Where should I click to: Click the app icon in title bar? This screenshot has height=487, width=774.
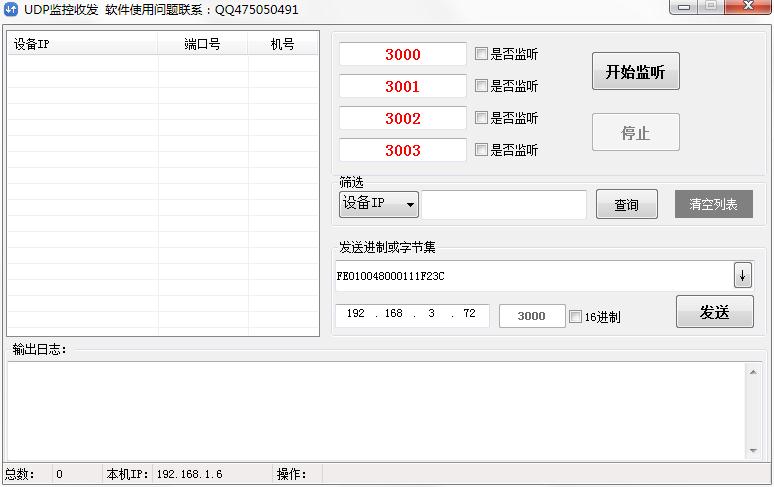pos(12,9)
